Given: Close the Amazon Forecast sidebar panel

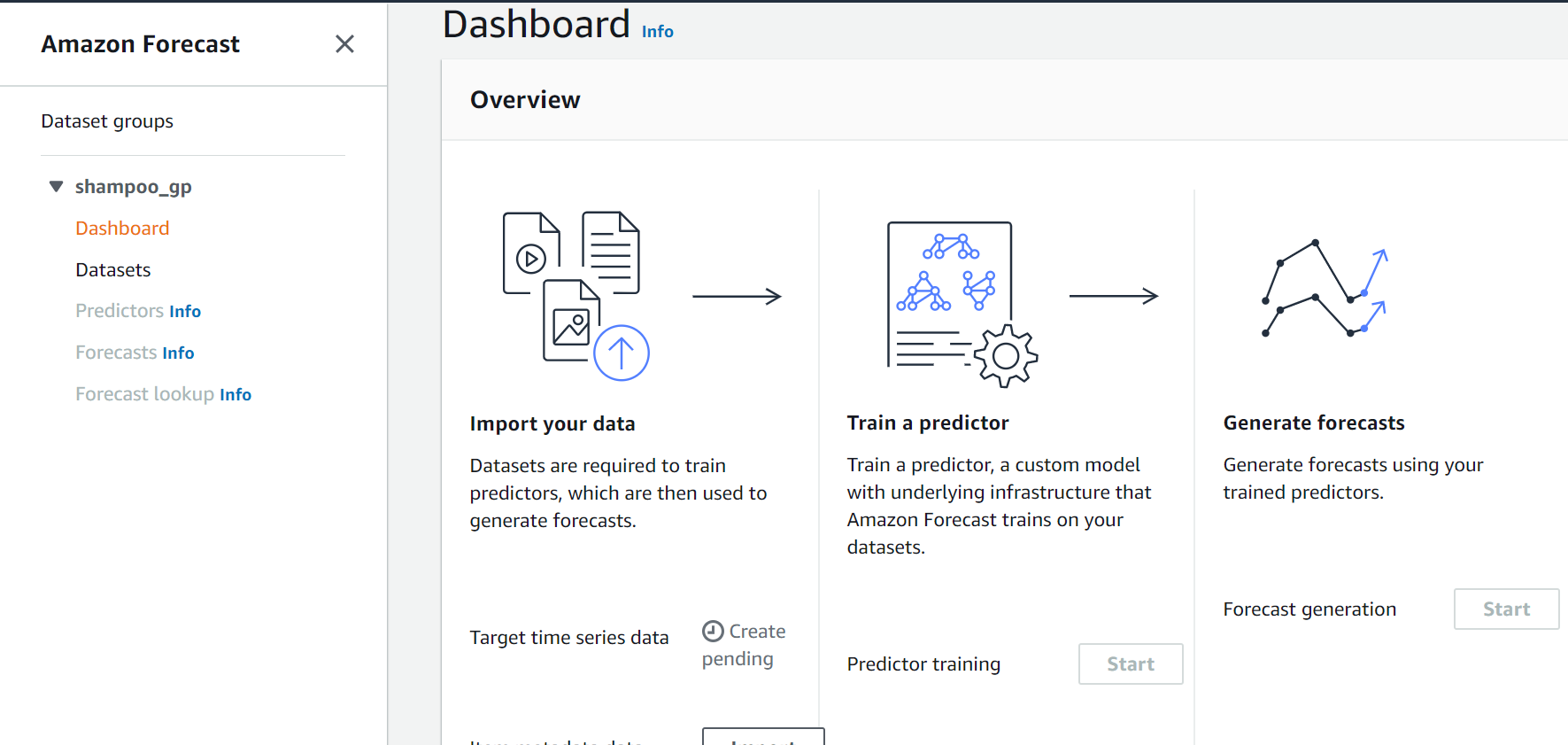Looking at the screenshot, I should [344, 44].
